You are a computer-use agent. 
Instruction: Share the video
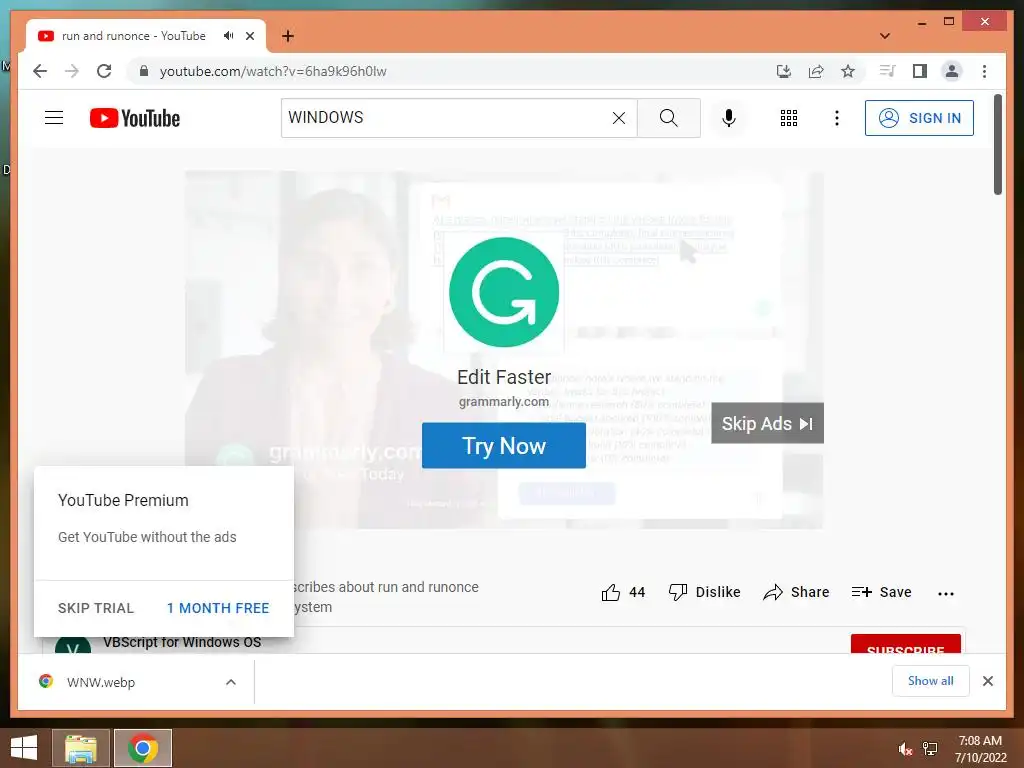click(796, 592)
